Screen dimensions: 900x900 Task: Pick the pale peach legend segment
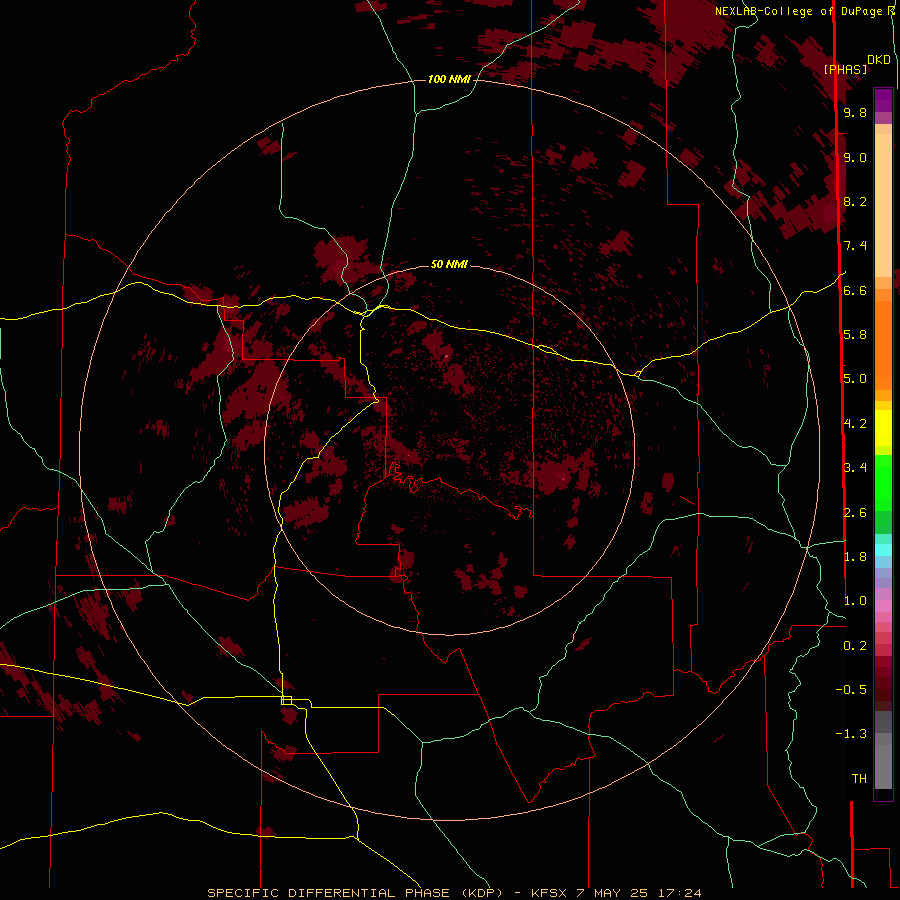point(883,207)
